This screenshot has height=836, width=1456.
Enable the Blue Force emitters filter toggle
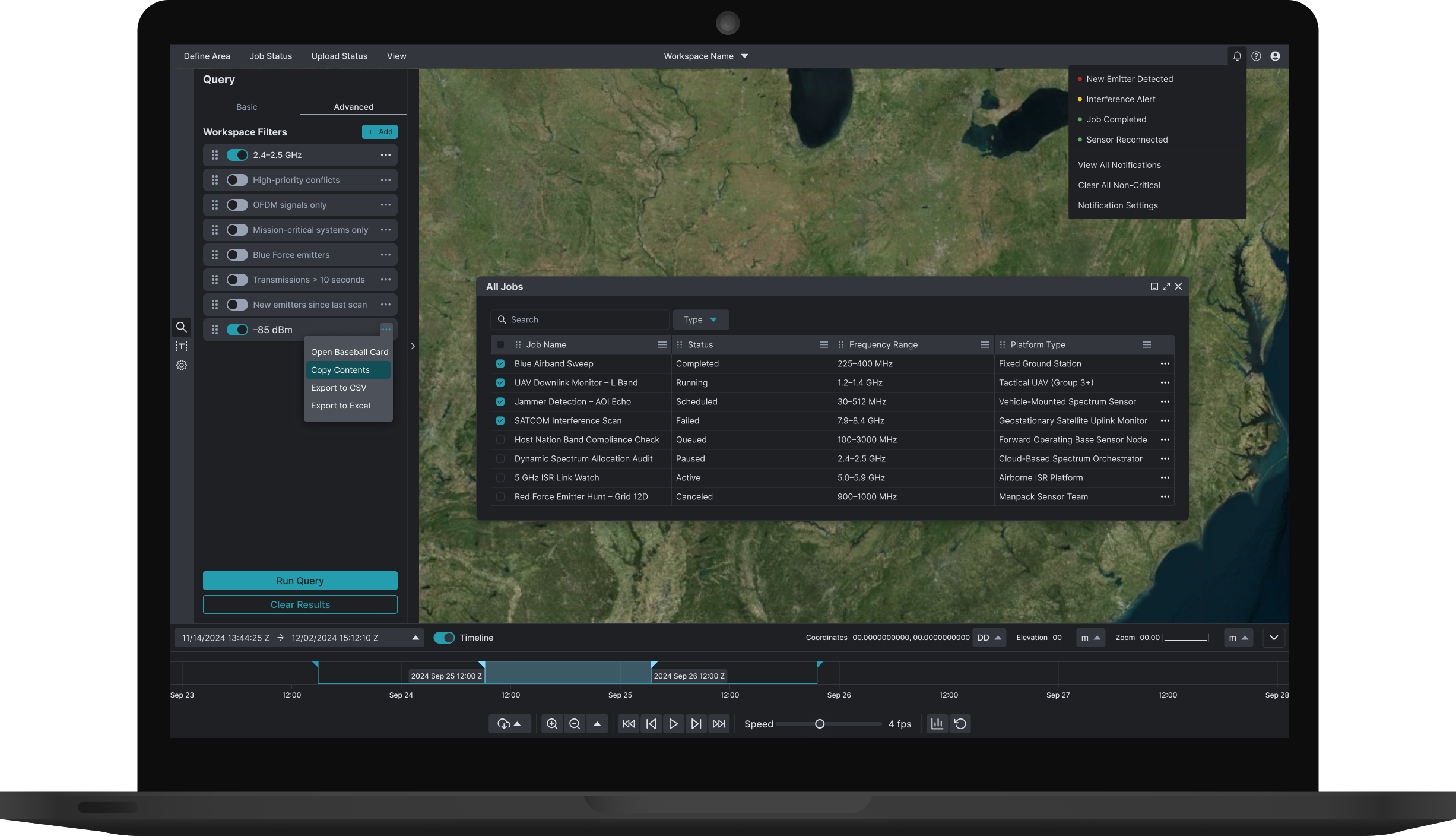(237, 255)
